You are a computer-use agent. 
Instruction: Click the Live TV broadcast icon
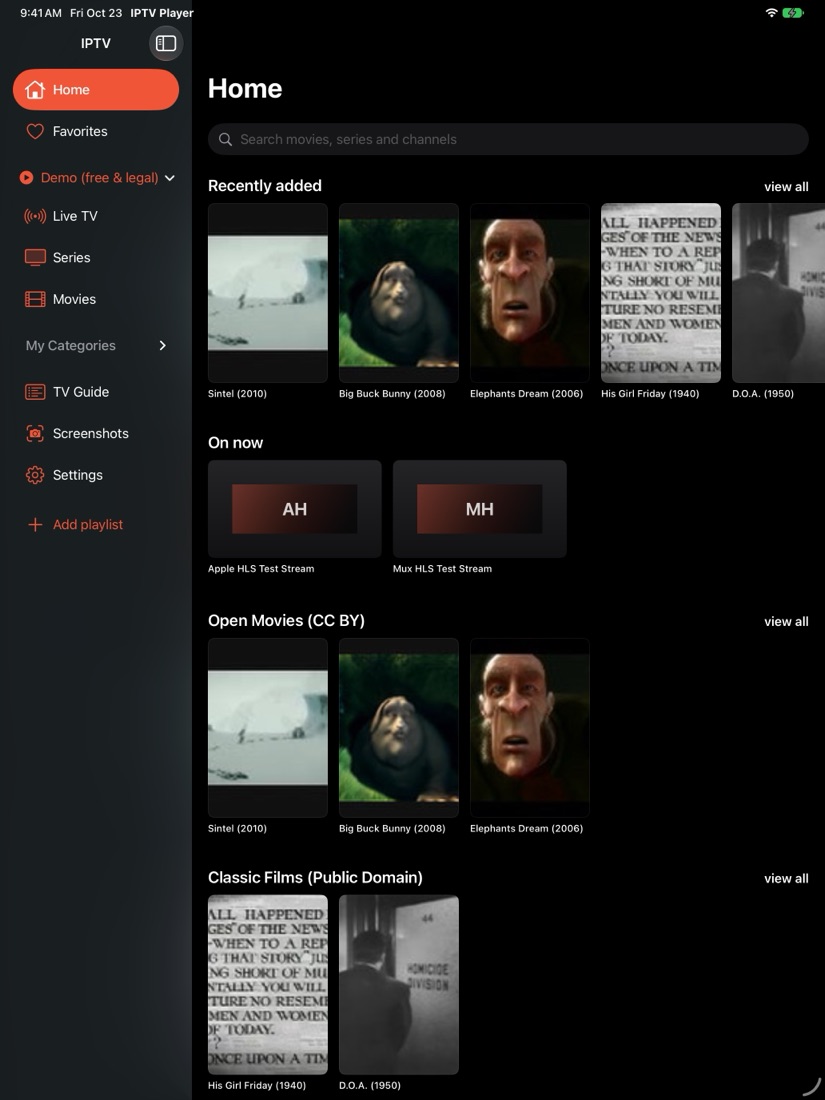(x=34, y=216)
